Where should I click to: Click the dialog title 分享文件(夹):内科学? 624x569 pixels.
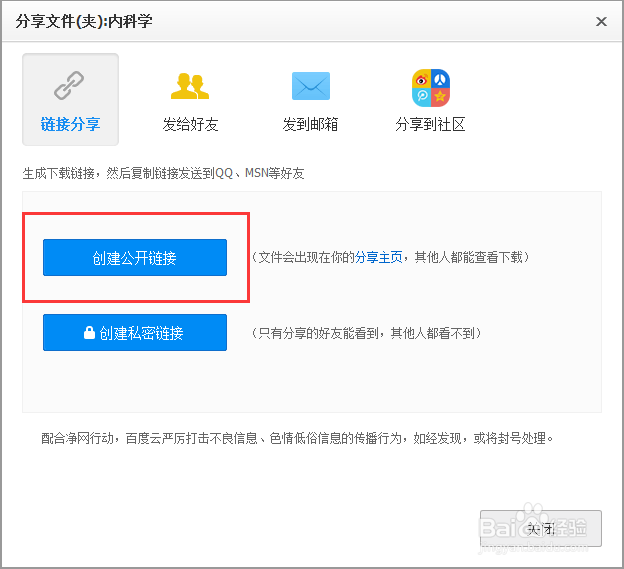click(84, 21)
